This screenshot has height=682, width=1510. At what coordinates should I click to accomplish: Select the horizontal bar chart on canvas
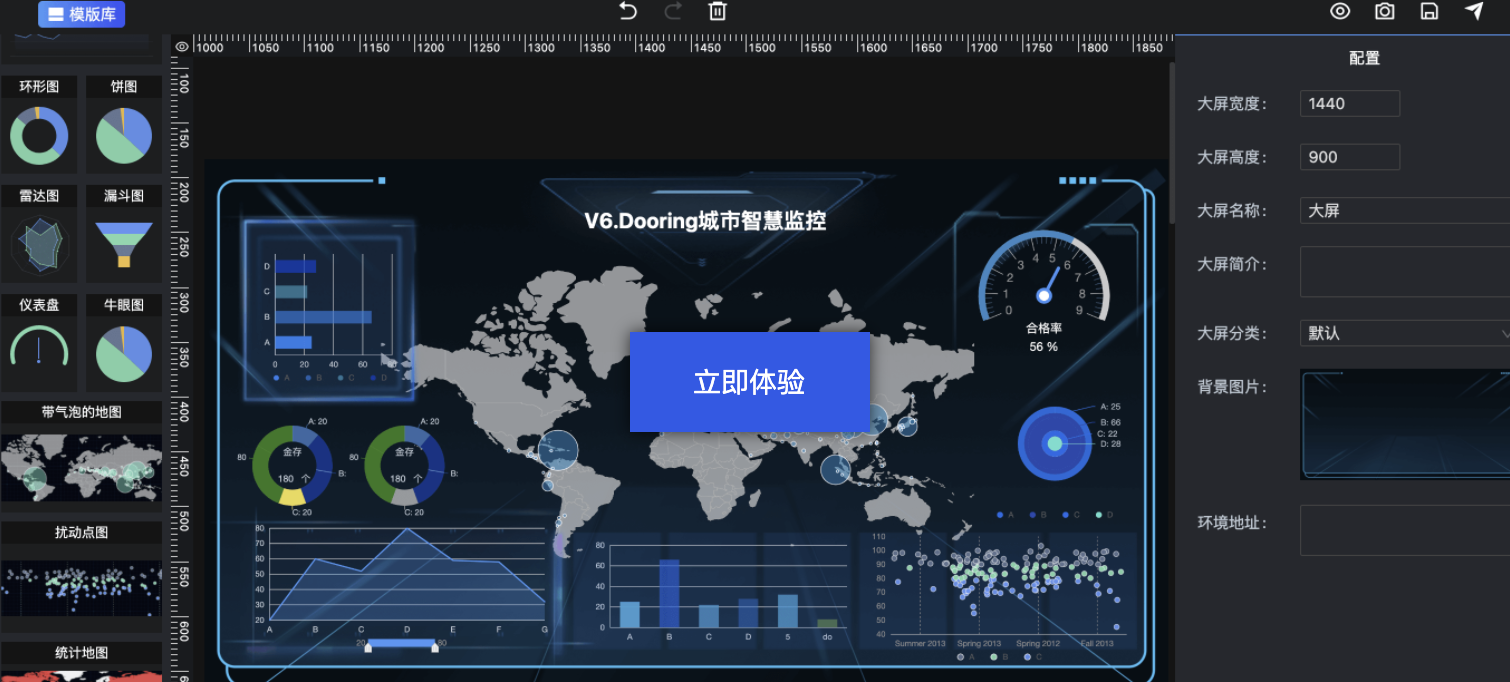[x=328, y=315]
